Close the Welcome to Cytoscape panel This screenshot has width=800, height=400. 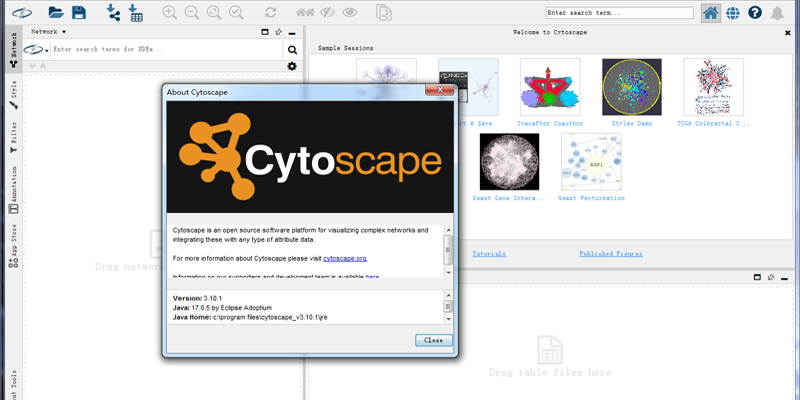point(787,33)
